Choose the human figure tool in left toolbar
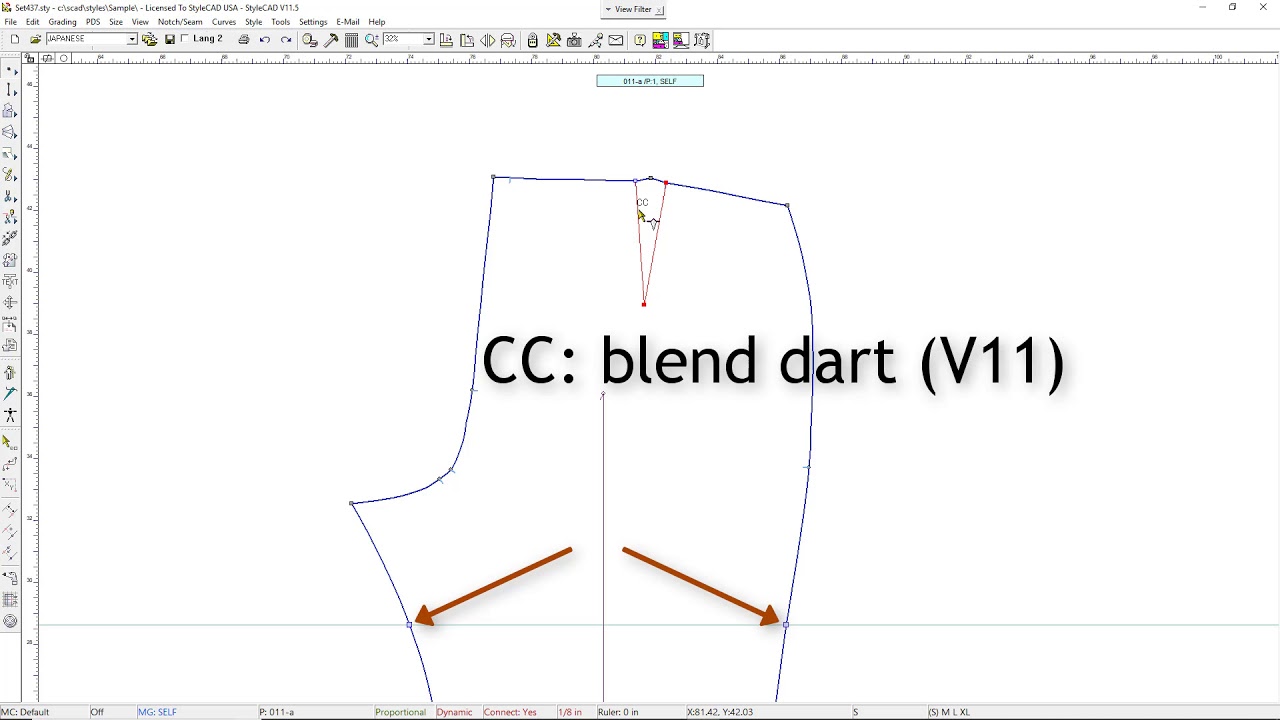Image resolution: width=1280 pixels, height=720 pixels. click(10, 414)
